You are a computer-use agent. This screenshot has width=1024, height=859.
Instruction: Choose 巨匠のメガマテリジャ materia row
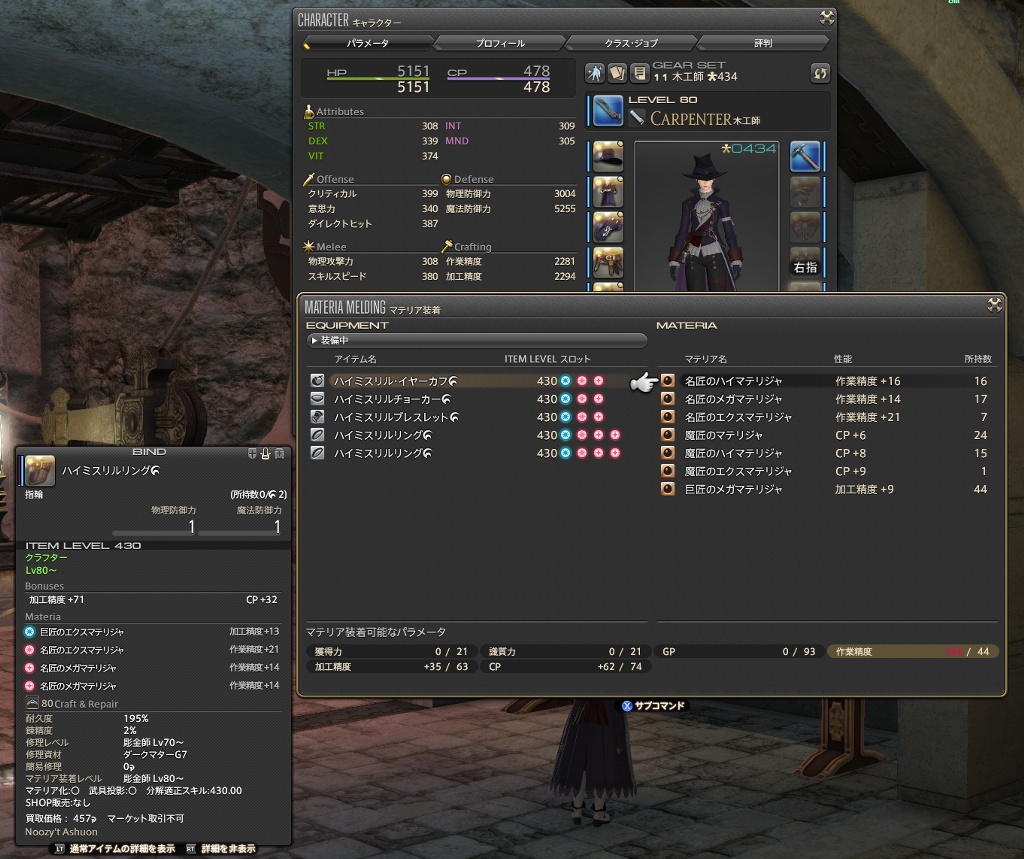pos(827,489)
